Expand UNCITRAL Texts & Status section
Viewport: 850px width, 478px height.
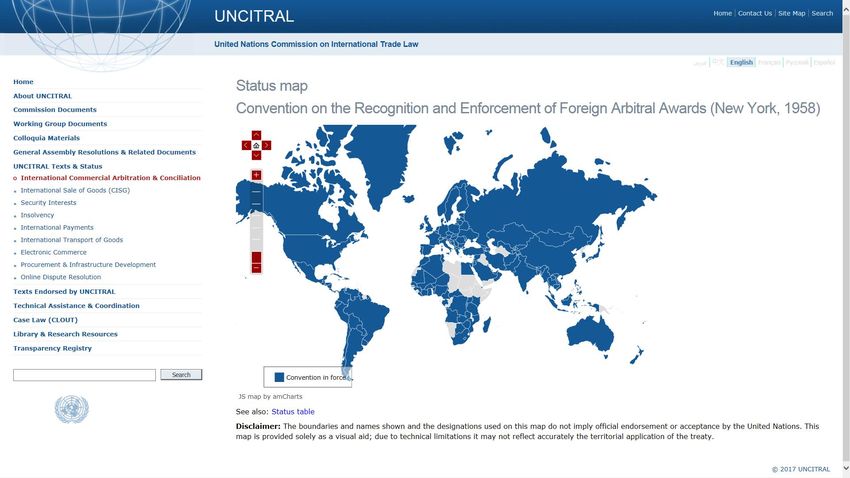[57, 166]
